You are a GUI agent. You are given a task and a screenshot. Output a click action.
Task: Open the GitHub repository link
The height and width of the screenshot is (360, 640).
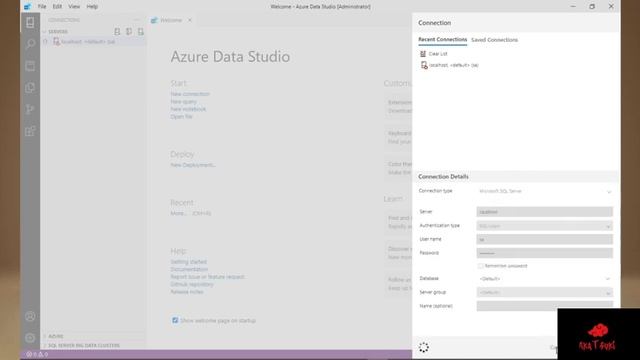coord(192,284)
